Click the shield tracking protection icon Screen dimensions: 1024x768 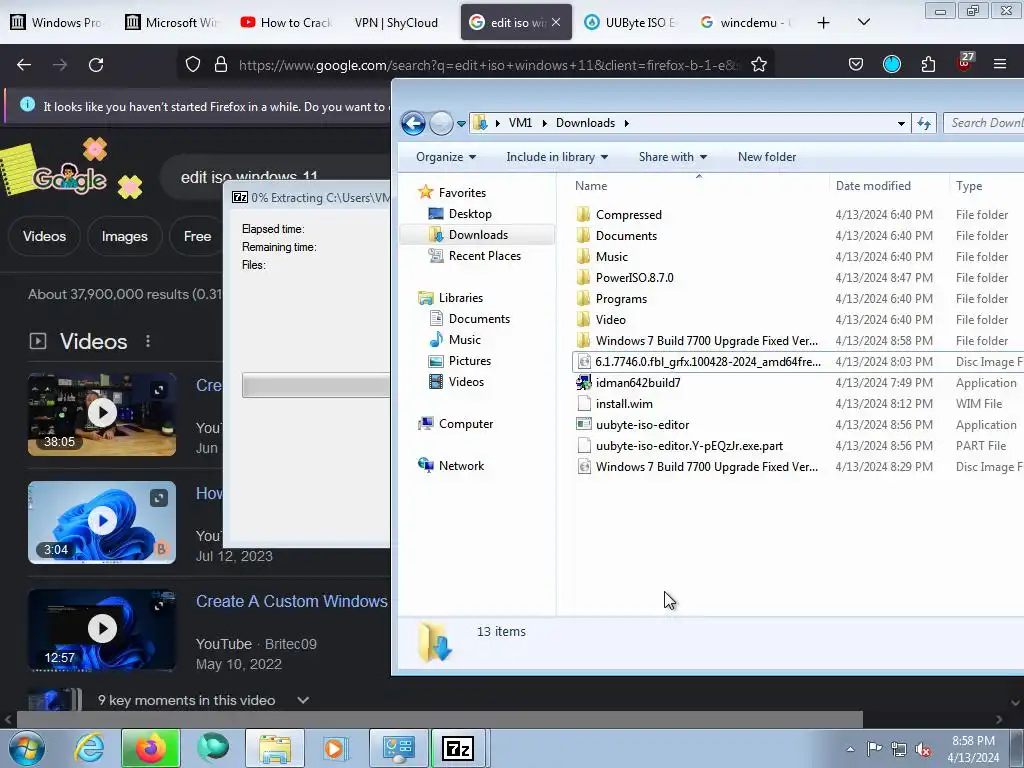193,65
